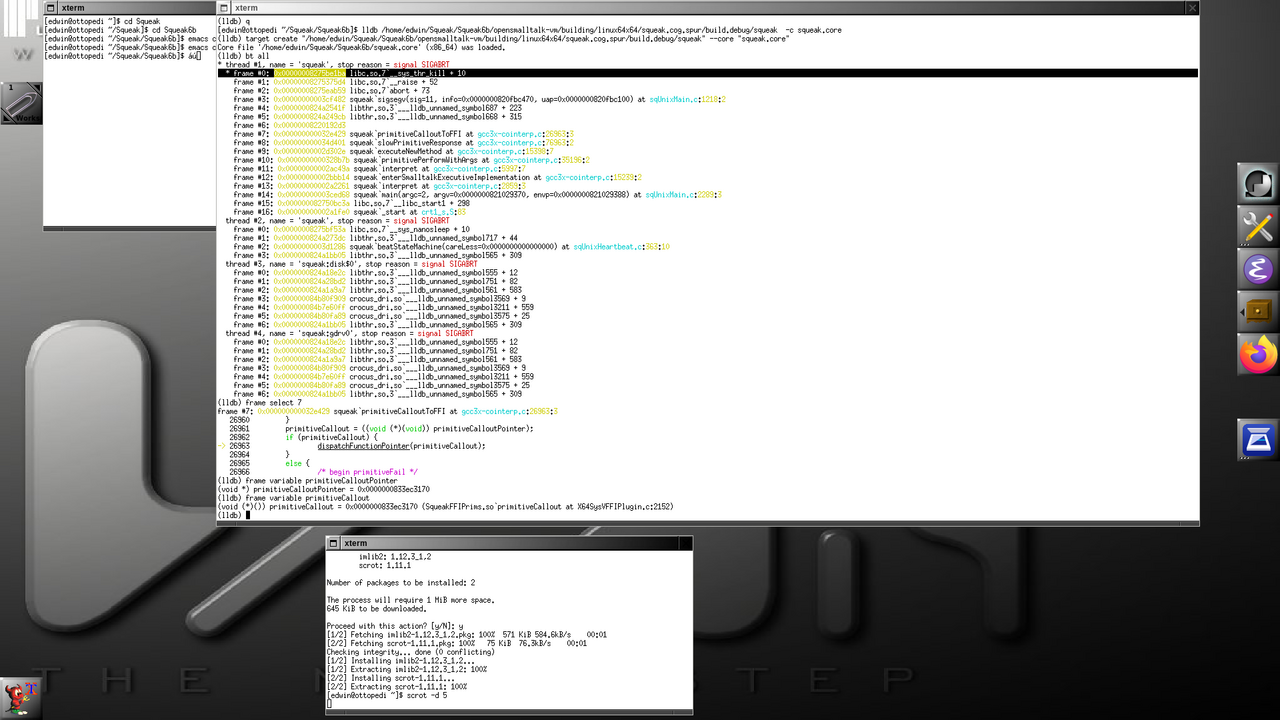
Task: Click the 'scrot -d 5' command line
Action: pos(425,695)
